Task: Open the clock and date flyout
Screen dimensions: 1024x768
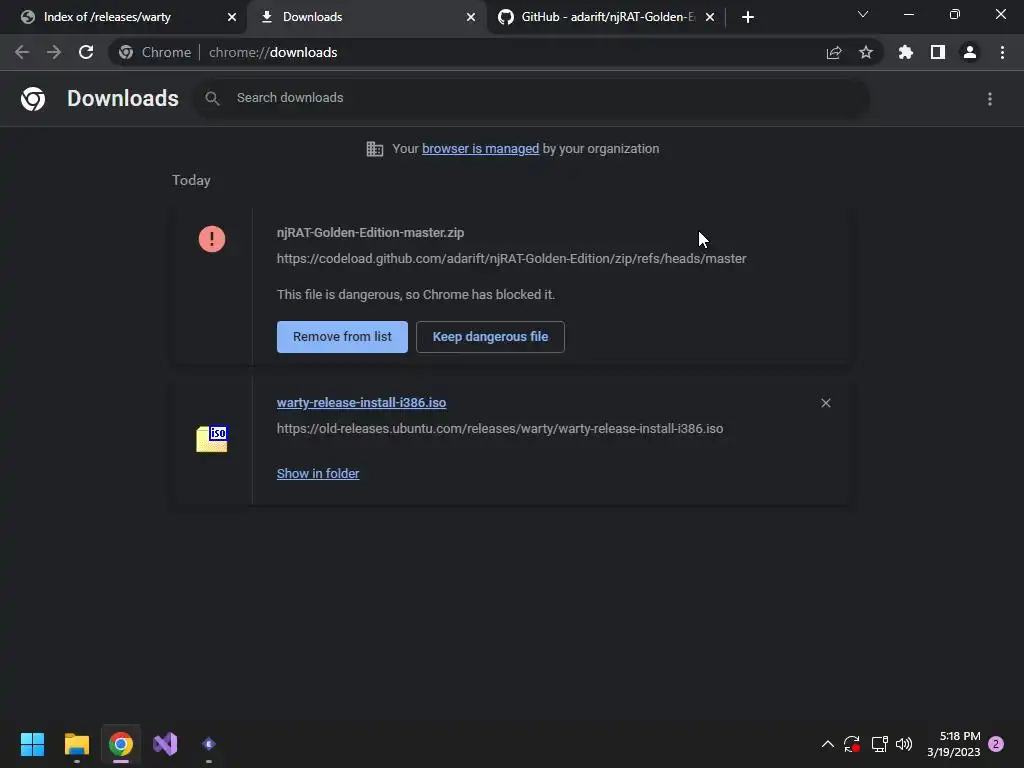Action: point(953,744)
